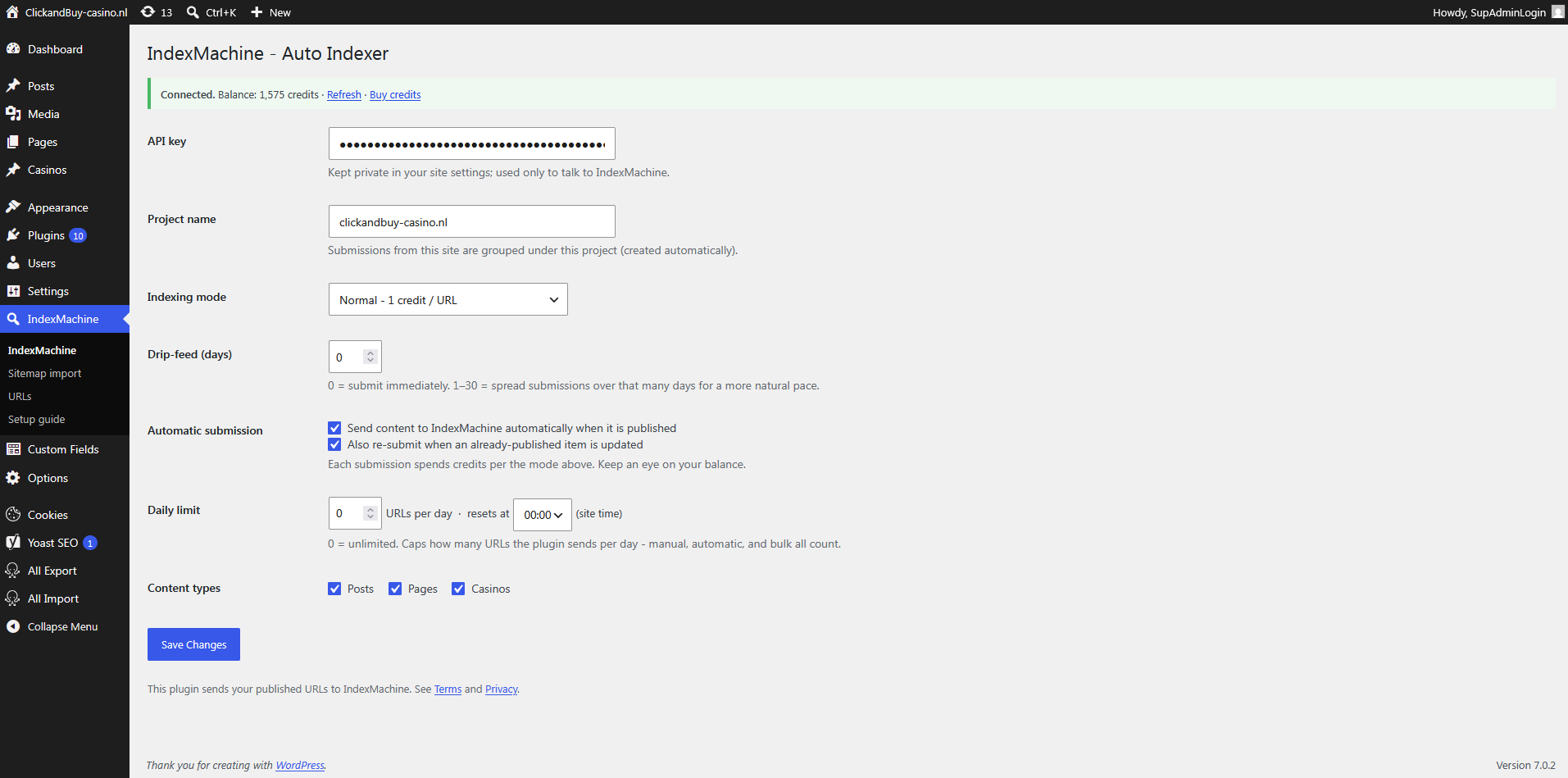Image resolution: width=1568 pixels, height=778 pixels.
Task: Click the All Export icon
Action: pyautogui.click(x=13, y=571)
